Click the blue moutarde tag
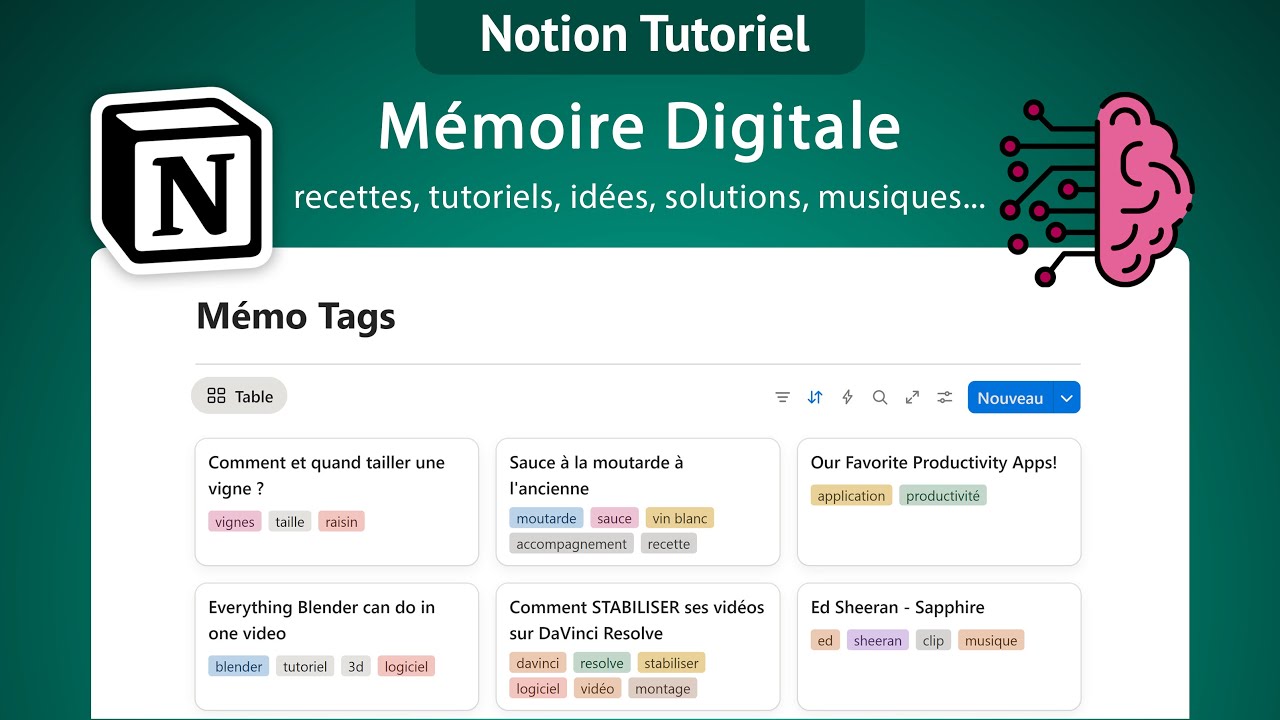 click(x=546, y=518)
